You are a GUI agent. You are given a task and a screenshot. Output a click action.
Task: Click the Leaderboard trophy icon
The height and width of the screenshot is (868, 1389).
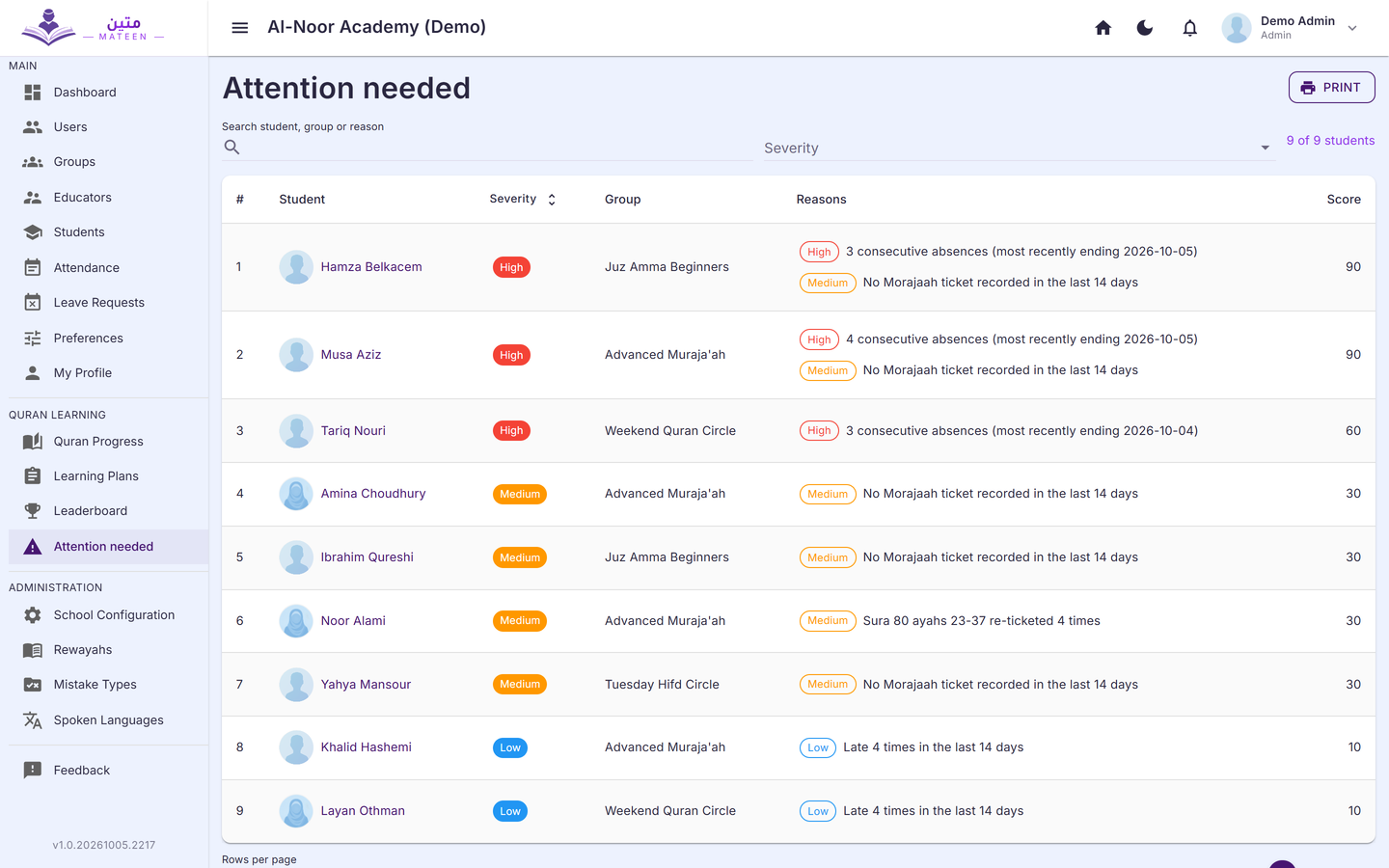coord(33,511)
